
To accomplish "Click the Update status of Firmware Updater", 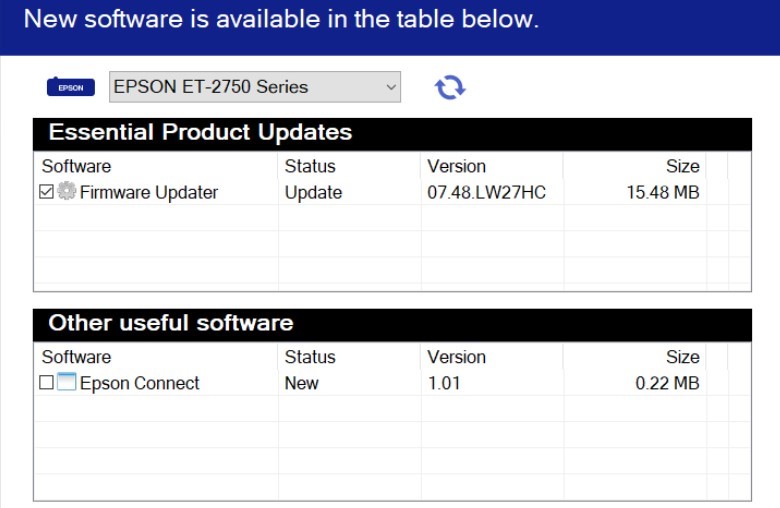I will (313, 192).
